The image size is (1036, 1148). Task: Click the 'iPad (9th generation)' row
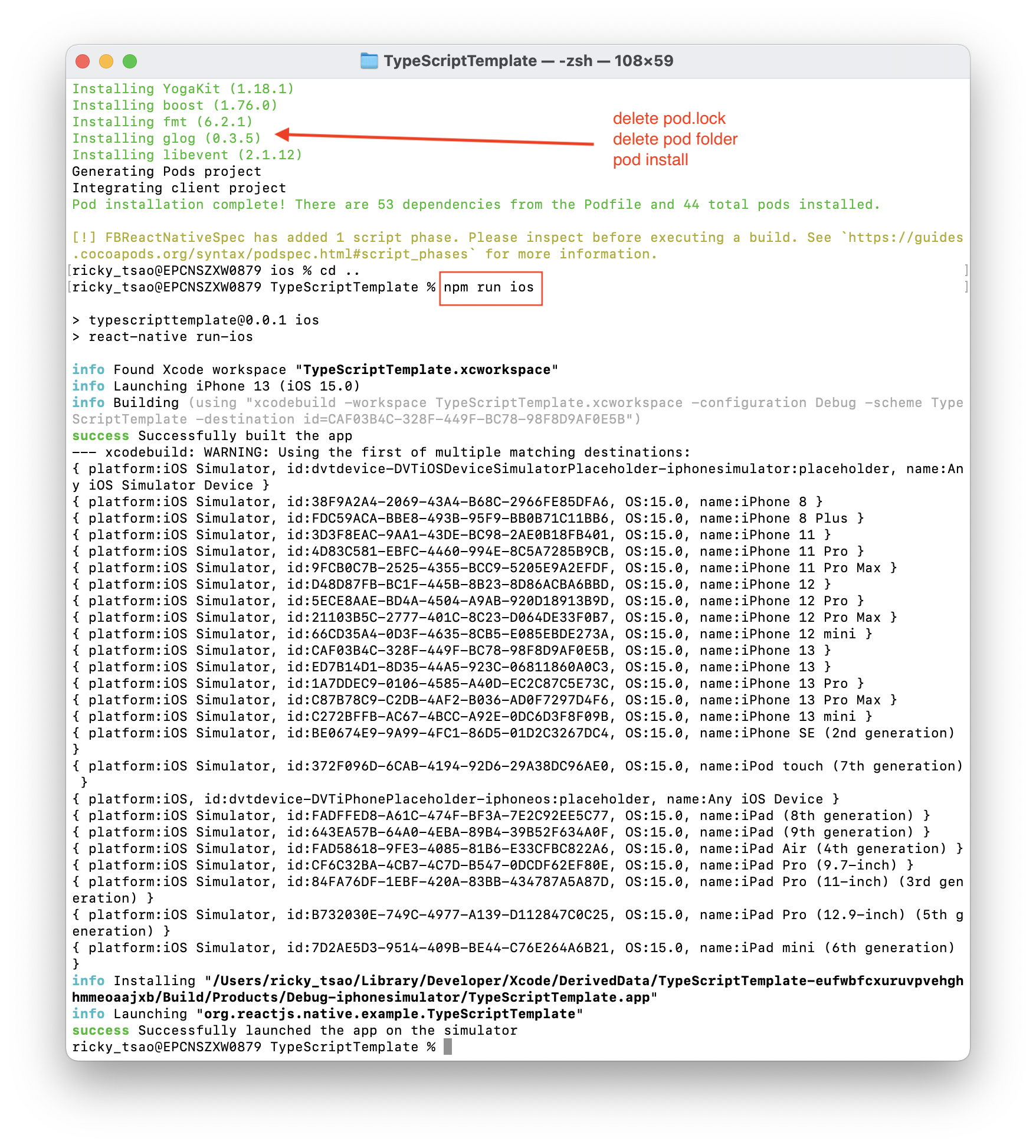[x=501, y=832]
